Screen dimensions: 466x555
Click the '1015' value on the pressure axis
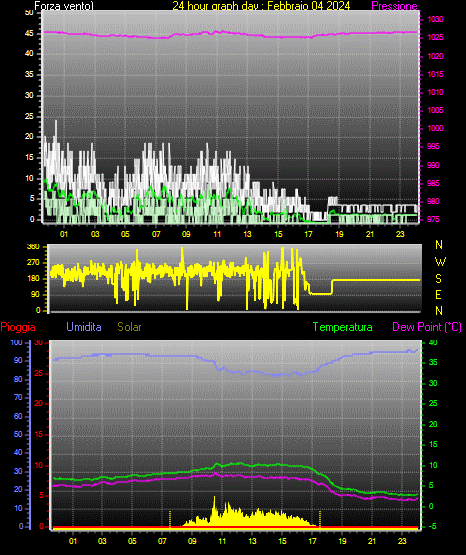click(x=435, y=74)
